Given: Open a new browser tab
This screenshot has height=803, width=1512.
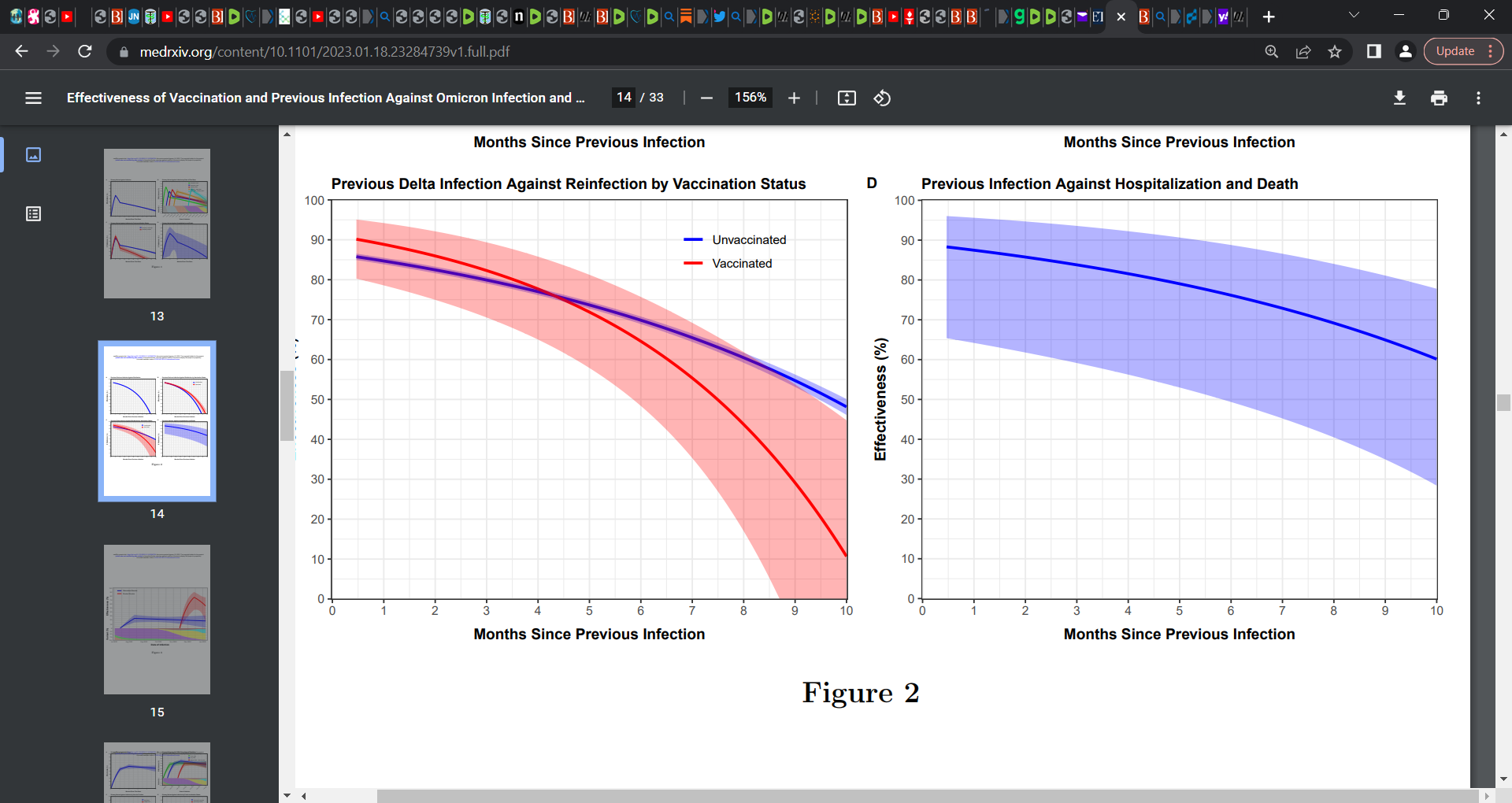Looking at the screenshot, I should pos(1268,17).
